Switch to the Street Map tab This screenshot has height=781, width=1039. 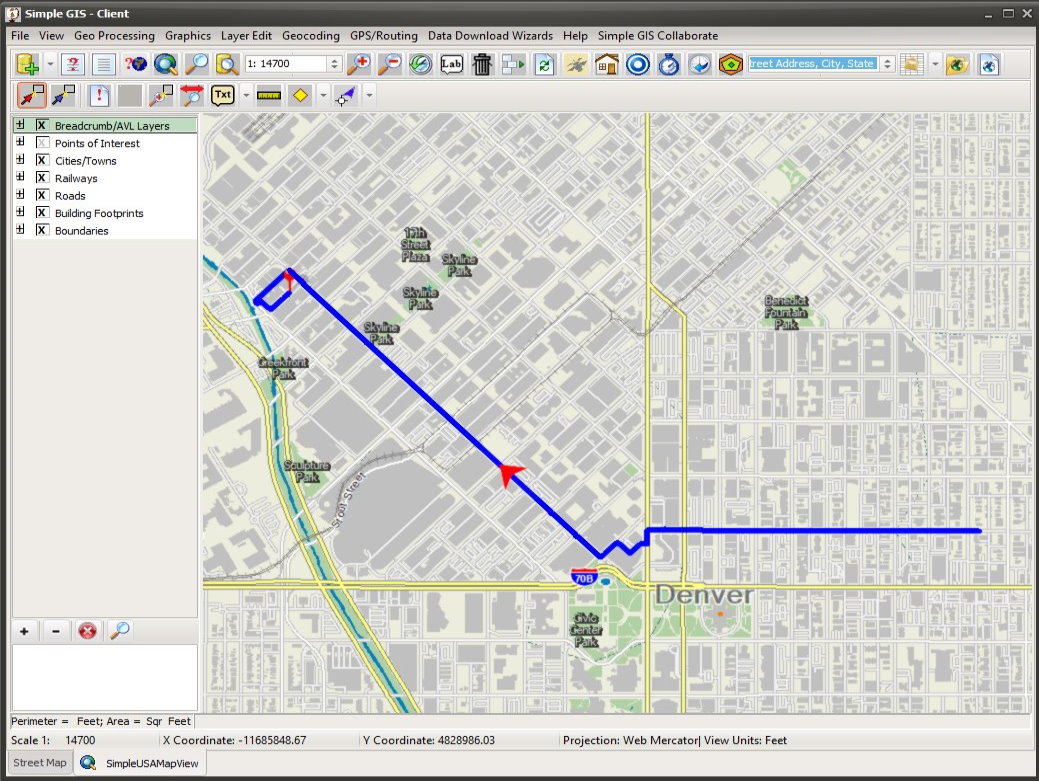[39, 762]
